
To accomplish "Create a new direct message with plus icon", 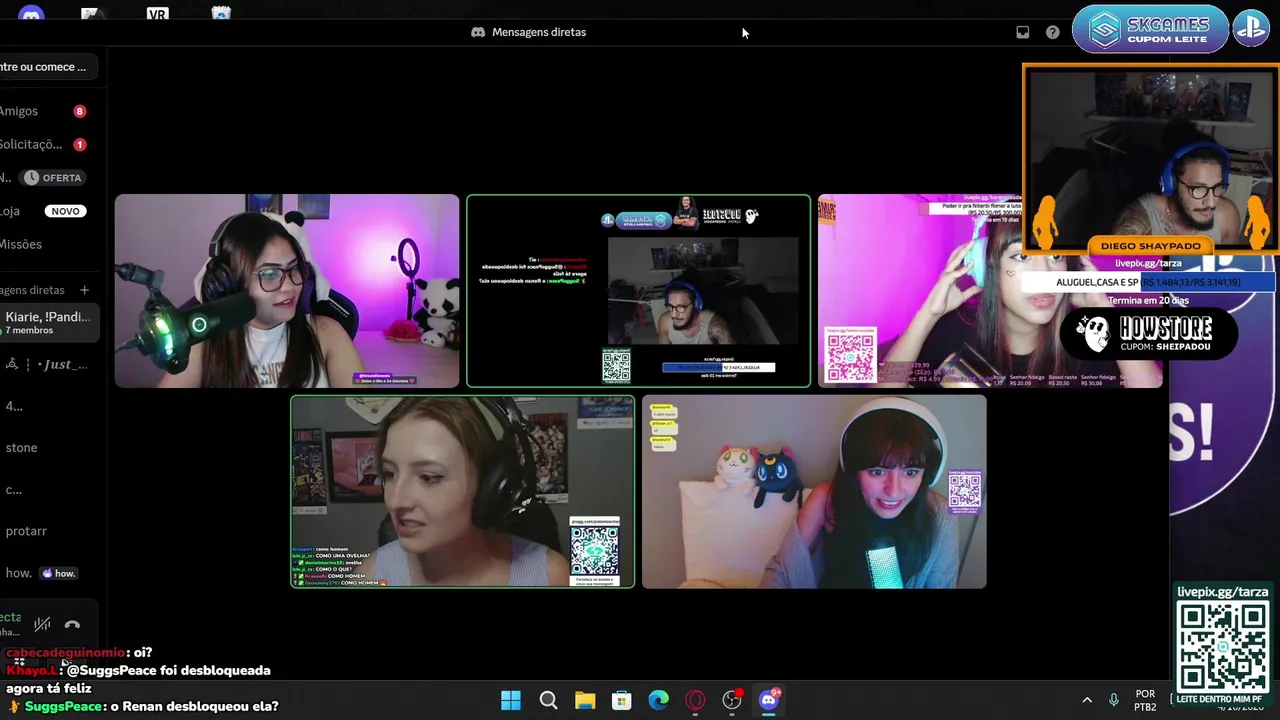I will (x=84, y=290).
